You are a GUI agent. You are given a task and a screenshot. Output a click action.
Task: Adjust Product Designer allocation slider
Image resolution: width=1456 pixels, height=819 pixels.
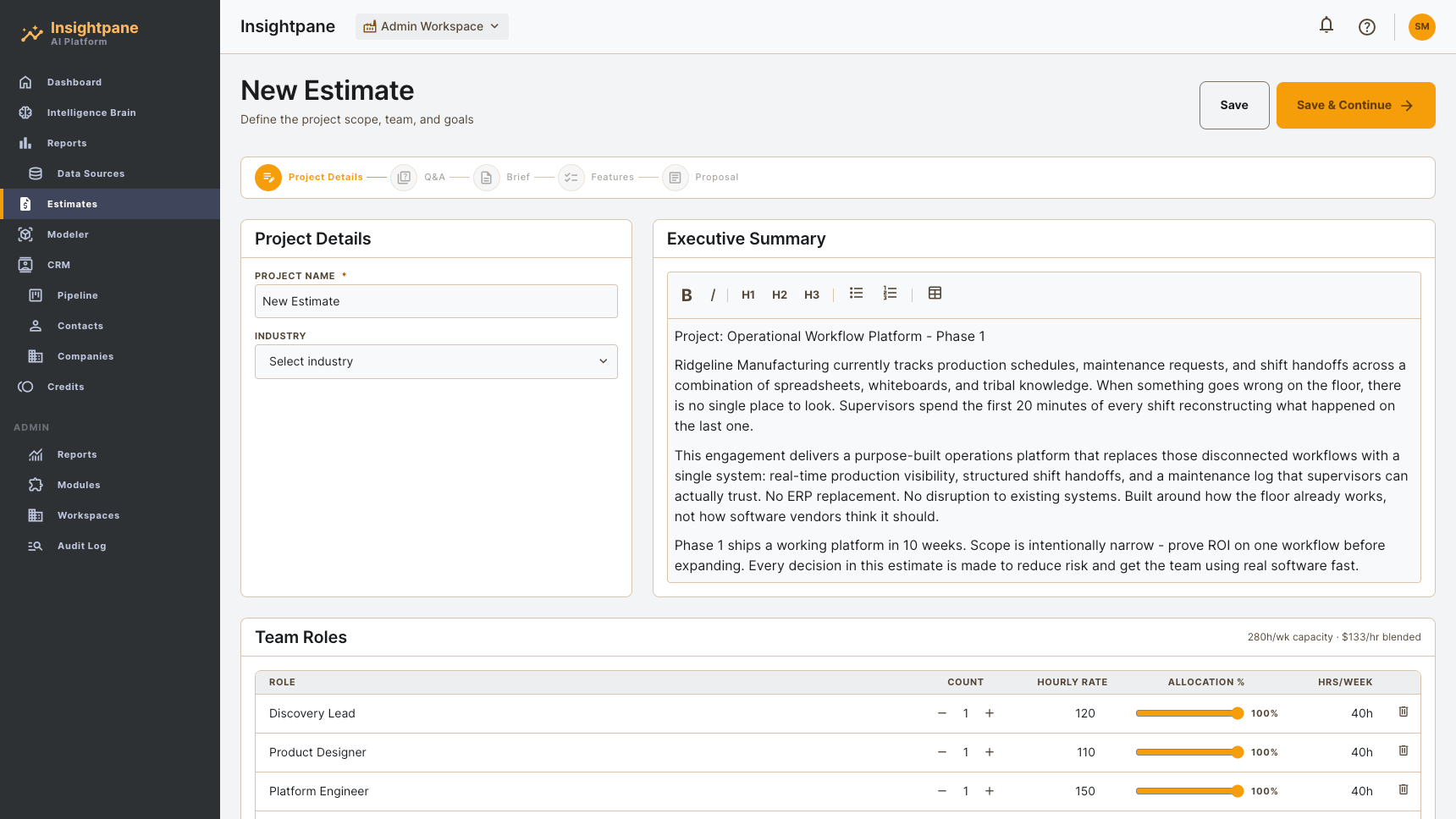1189,752
